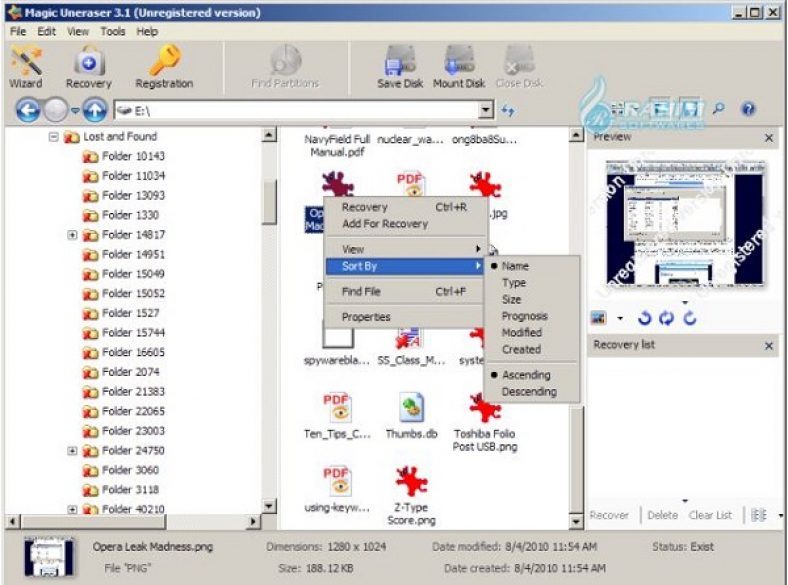Rotate preview image clockwise
Screen dimensions: 788x585
click(690, 318)
